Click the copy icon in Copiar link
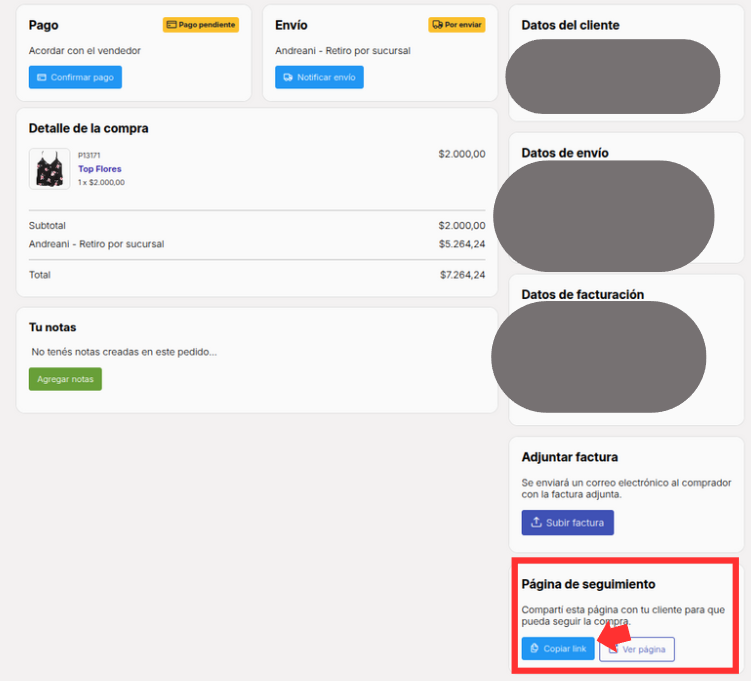This screenshot has width=751, height=681. click(x=535, y=648)
